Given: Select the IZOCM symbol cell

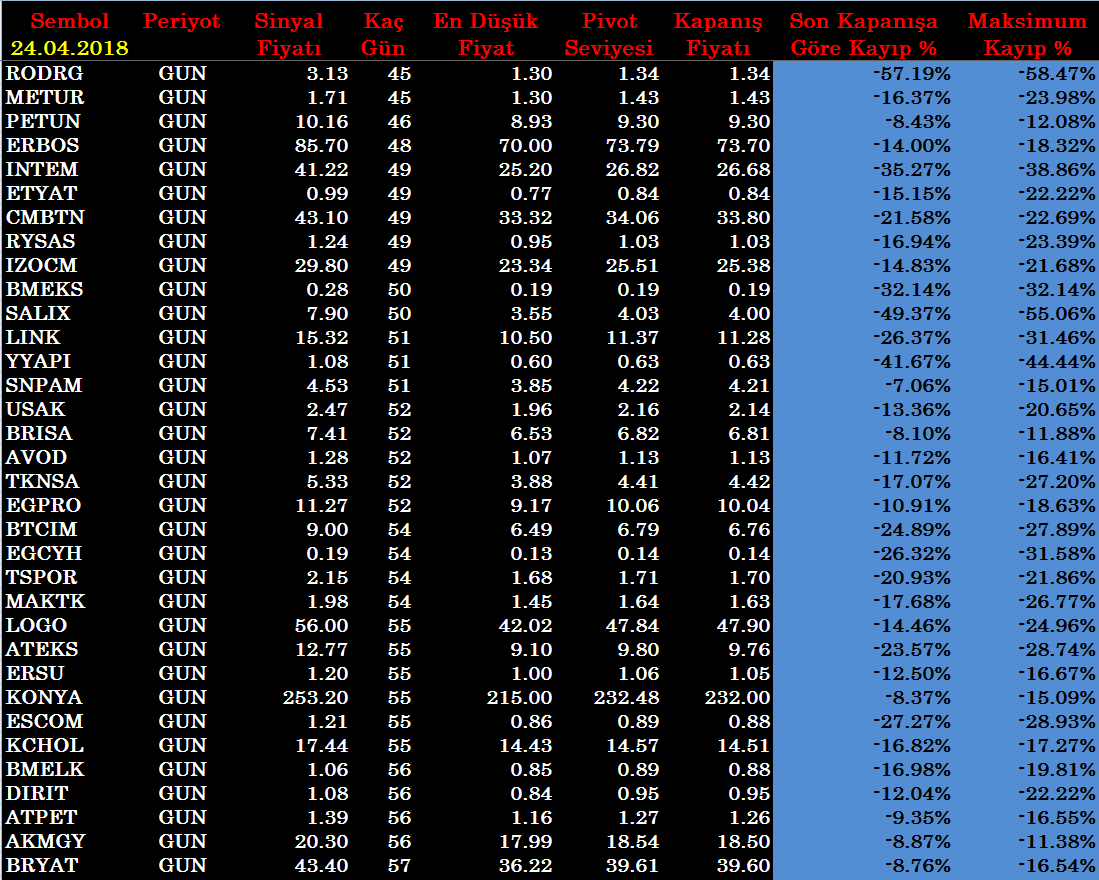Looking at the screenshot, I should [41, 266].
